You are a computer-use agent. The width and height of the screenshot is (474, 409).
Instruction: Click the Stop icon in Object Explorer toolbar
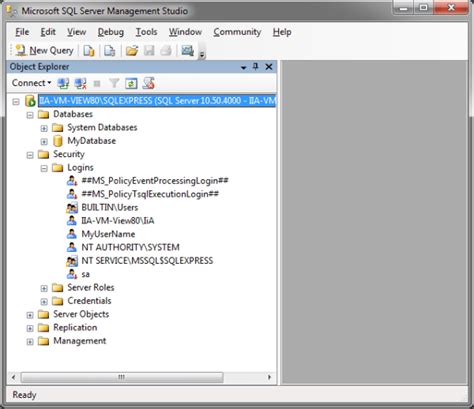(x=97, y=83)
